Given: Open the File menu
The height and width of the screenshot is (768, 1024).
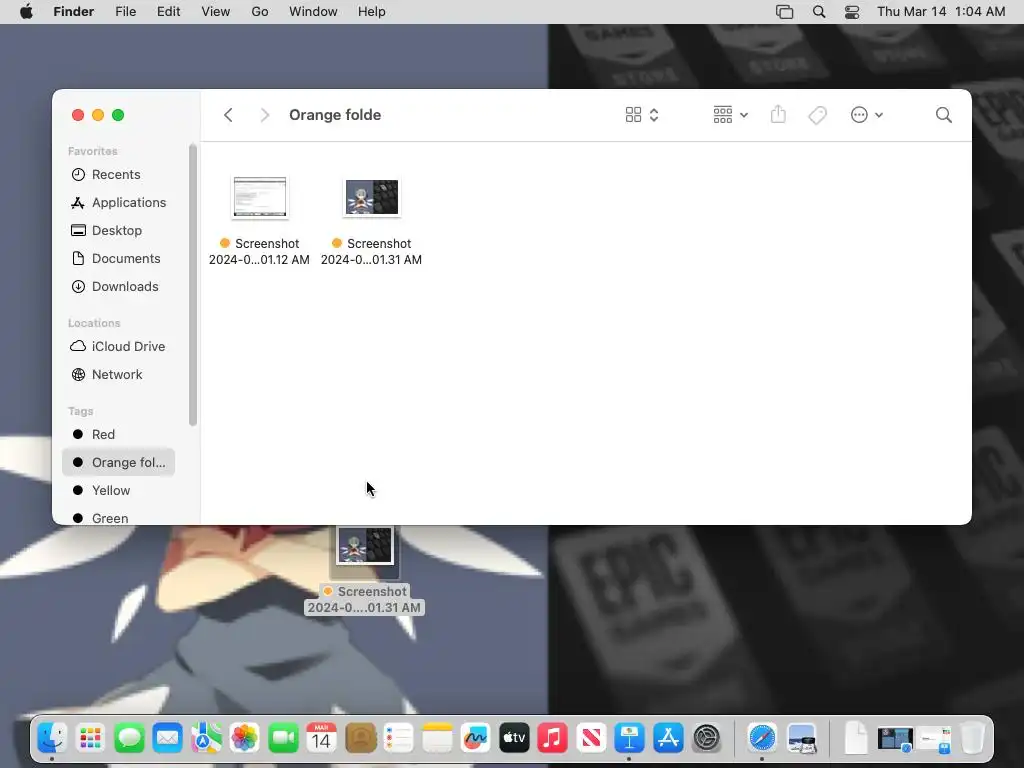Looking at the screenshot, I should coord(125,12).
